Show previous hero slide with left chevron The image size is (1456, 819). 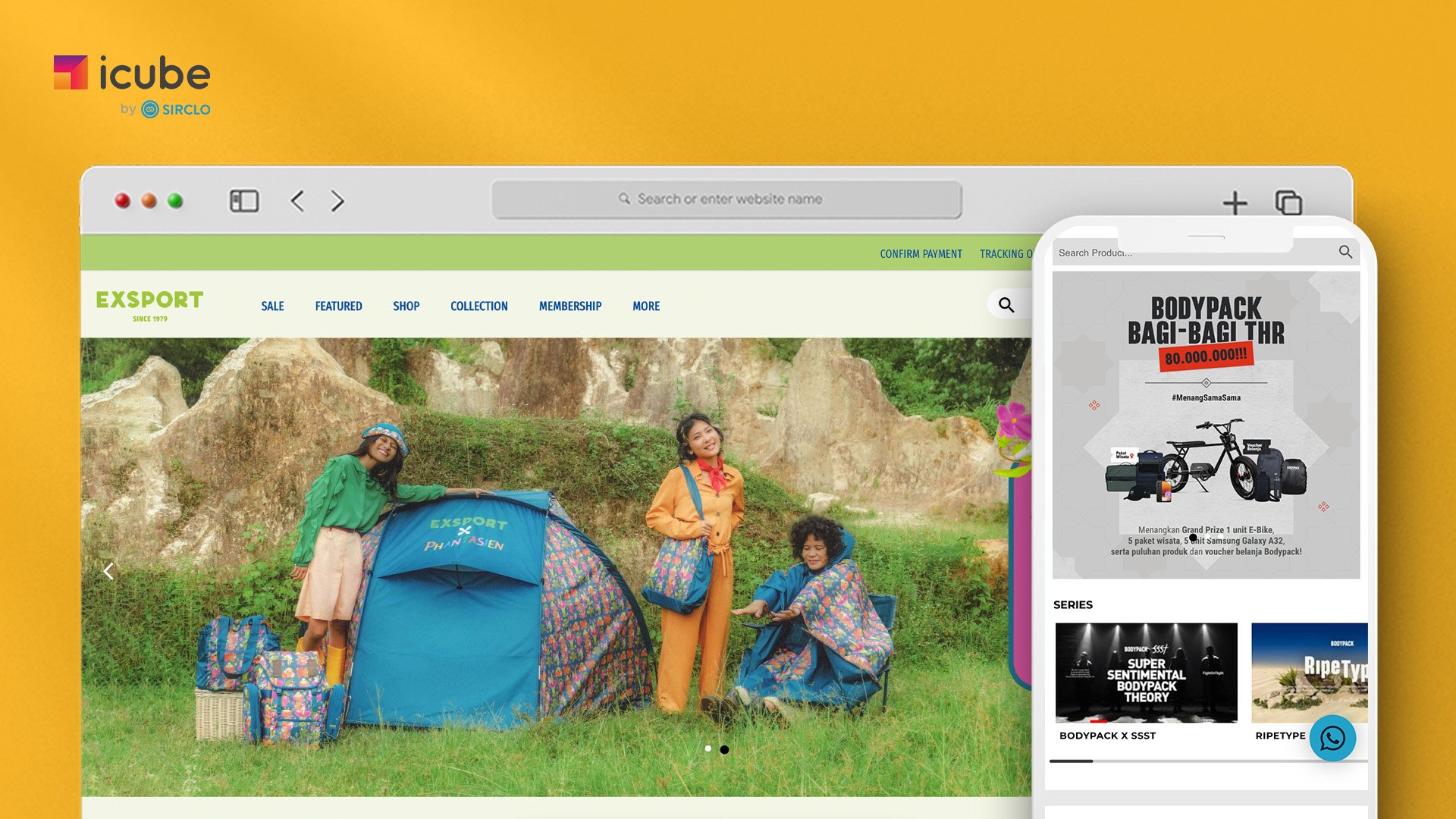(108, 572)
